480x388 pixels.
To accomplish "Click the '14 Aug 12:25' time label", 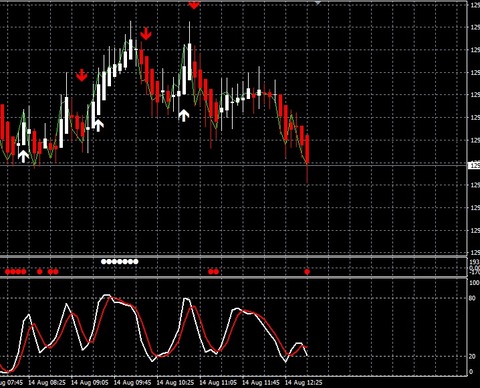I will [x=304, y=382].
